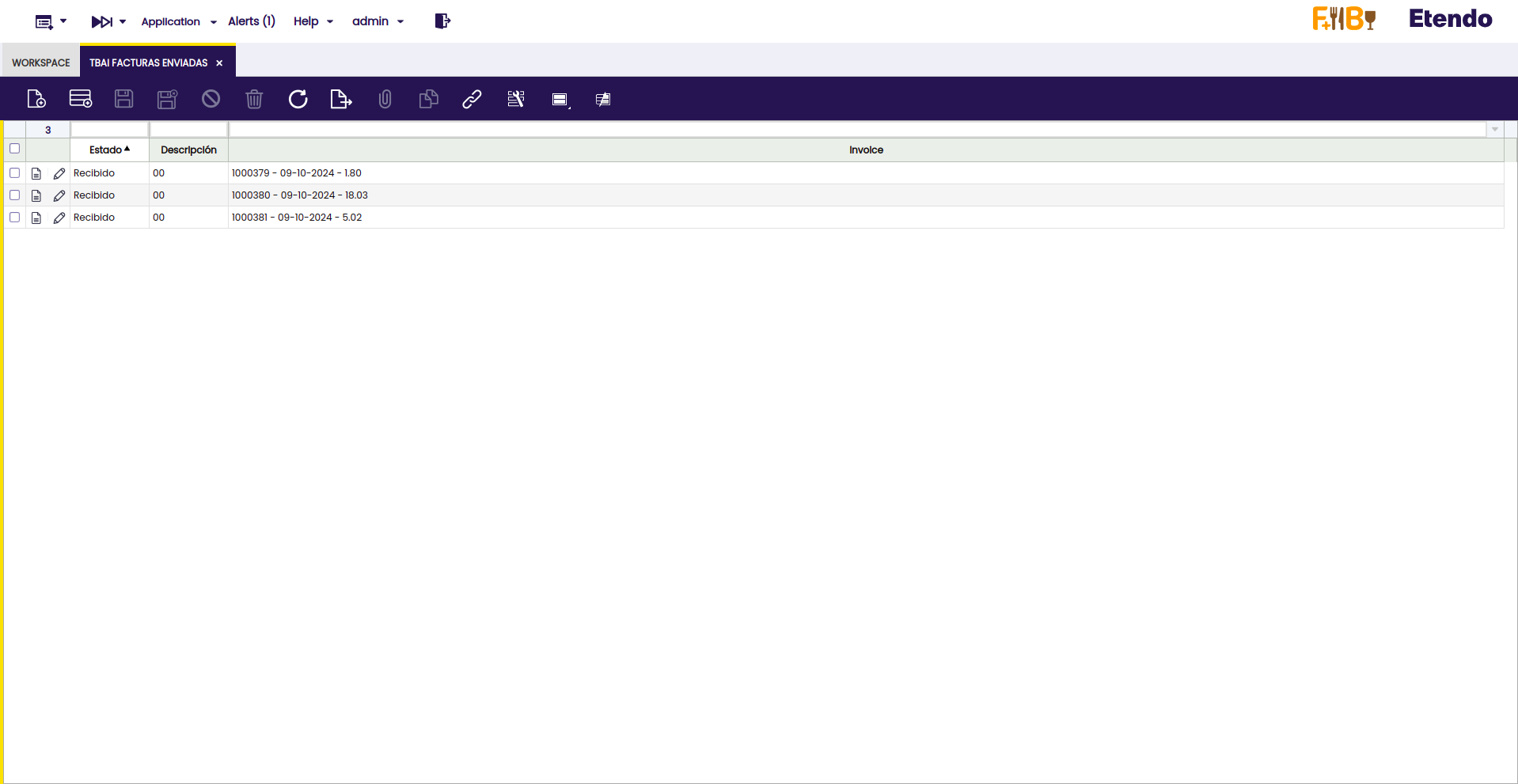This screenshot has width=1518, height=784.
Task: Edit invoice 1000380 row with pencil icon
Action: coord(59,195)
